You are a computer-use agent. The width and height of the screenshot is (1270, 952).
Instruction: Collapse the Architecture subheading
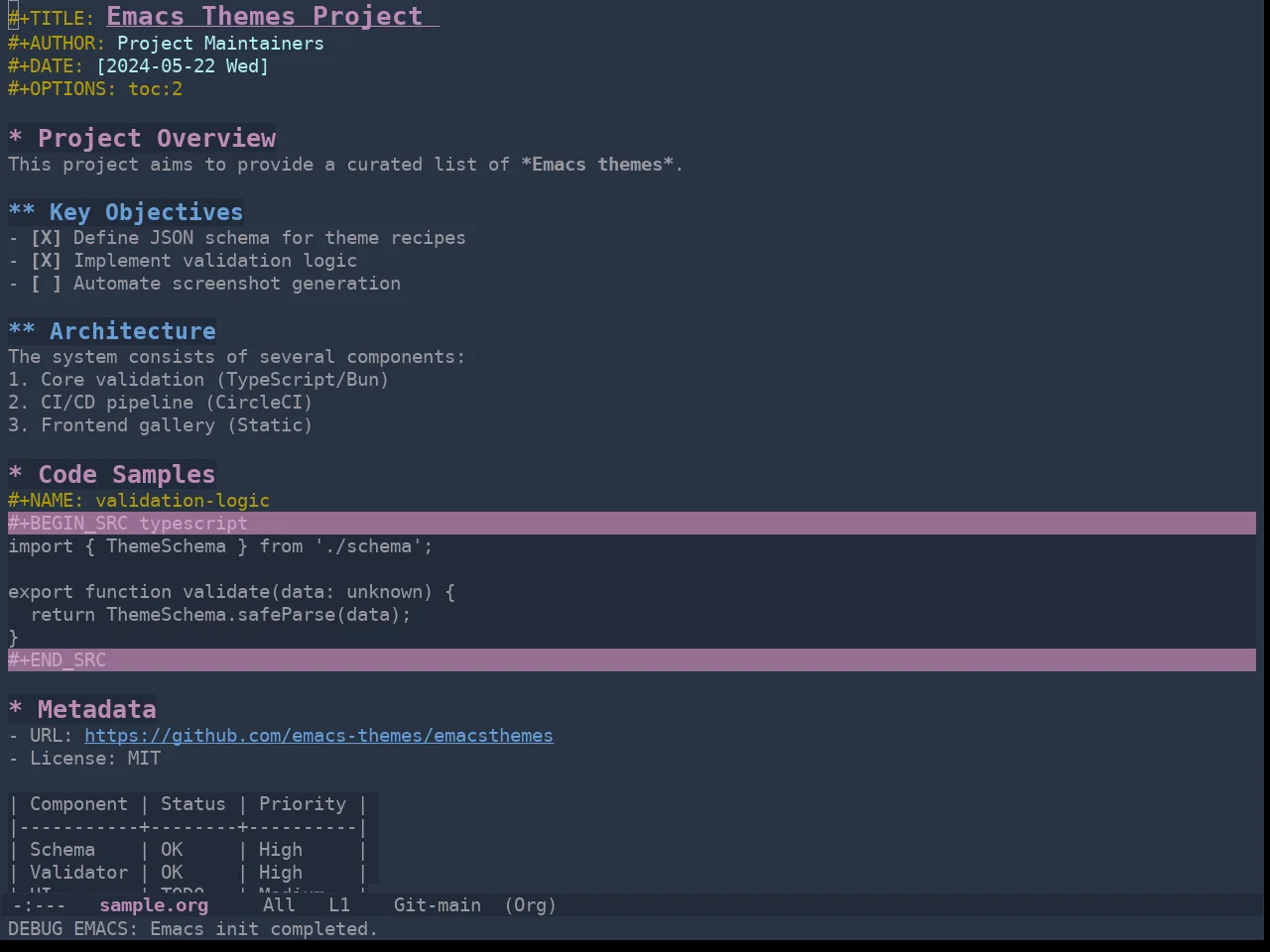click(x=133, y=331)
